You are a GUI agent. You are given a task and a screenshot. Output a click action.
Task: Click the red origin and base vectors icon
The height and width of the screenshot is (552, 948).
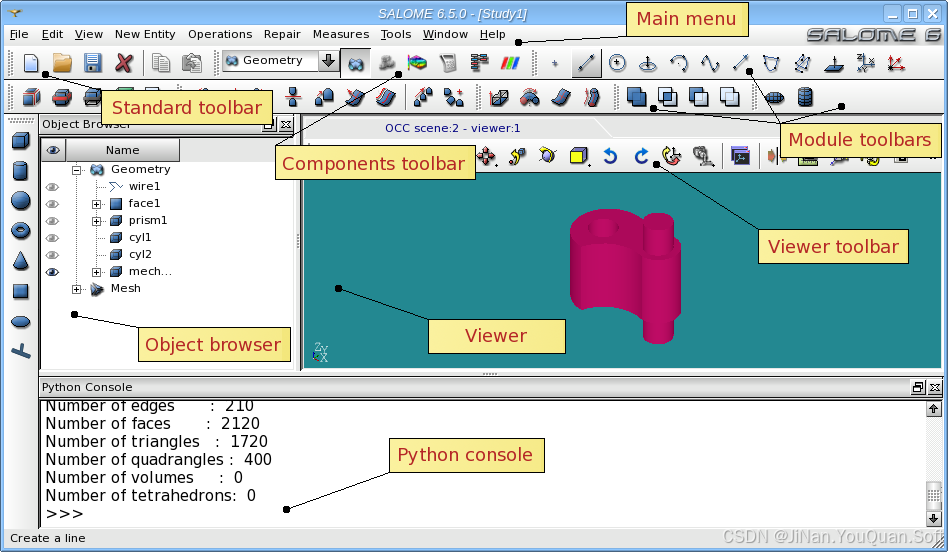coord(897,63)
